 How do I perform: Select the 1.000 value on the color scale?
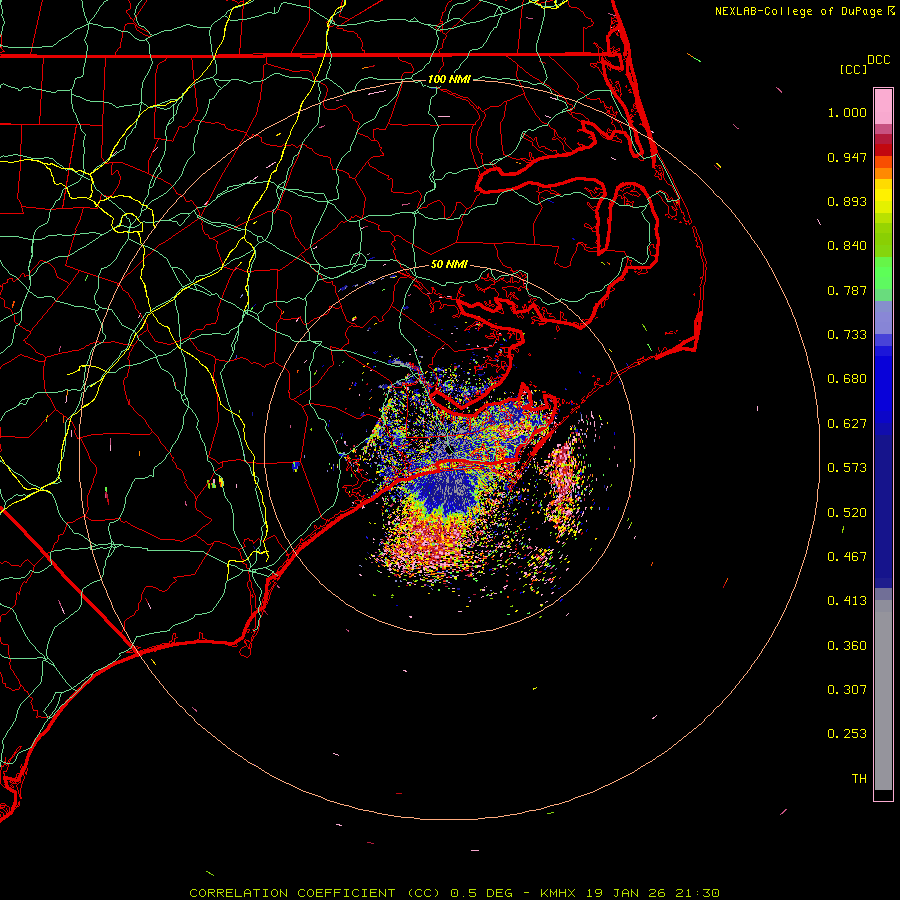(x=847, y=112)
